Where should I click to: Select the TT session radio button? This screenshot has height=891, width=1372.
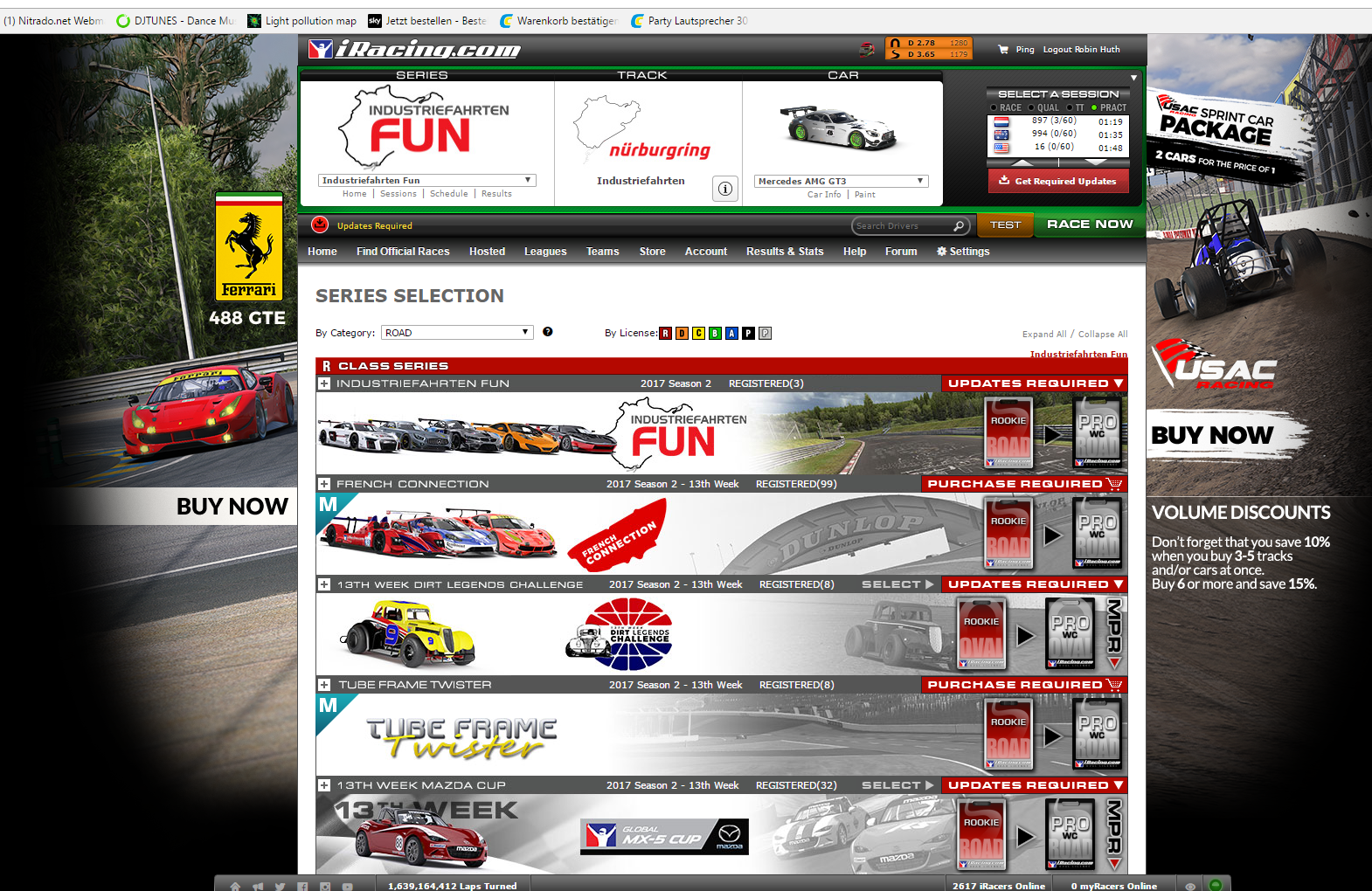[x=1070, y=107]
